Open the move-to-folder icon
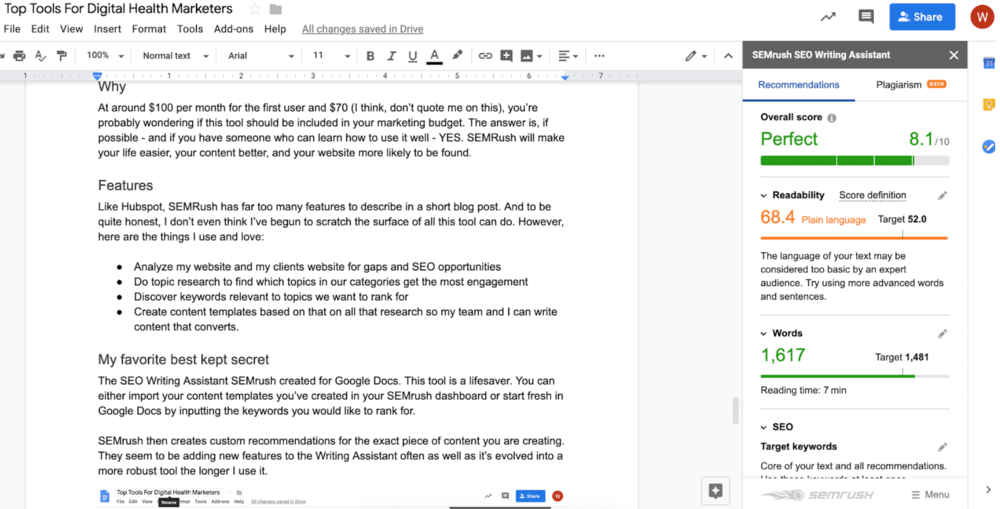This screenshot has width=1000, height=509. 276,9
